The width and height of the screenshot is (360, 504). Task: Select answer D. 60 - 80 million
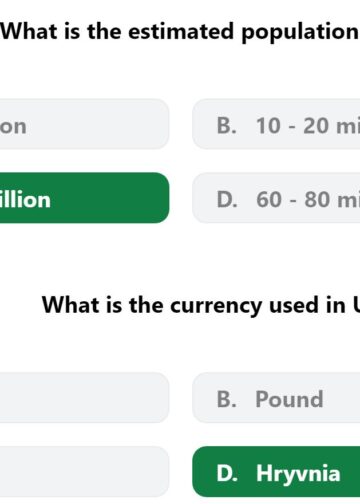point(276,198)
